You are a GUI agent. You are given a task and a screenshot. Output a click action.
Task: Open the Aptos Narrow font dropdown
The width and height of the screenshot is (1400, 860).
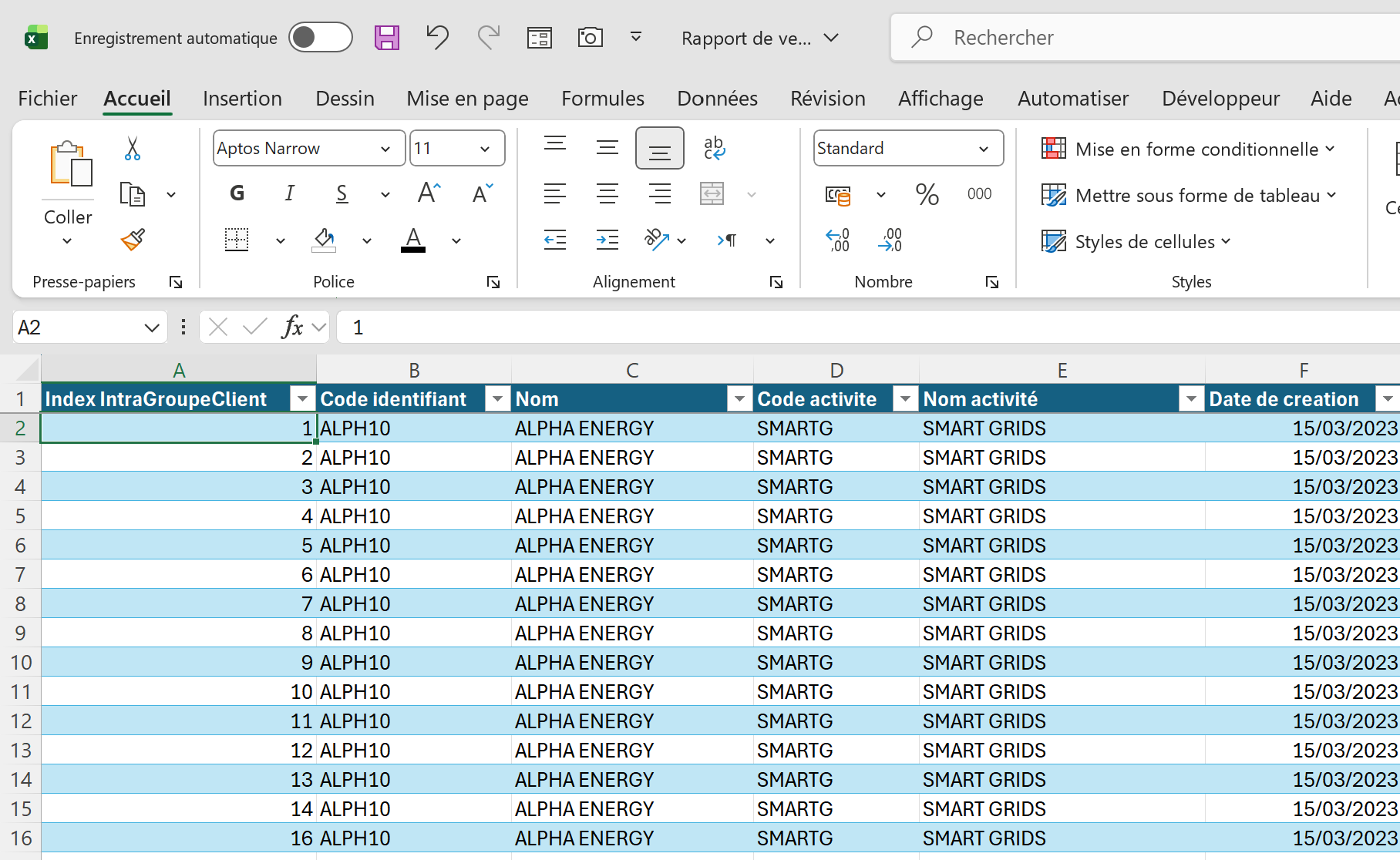[385, 149]
